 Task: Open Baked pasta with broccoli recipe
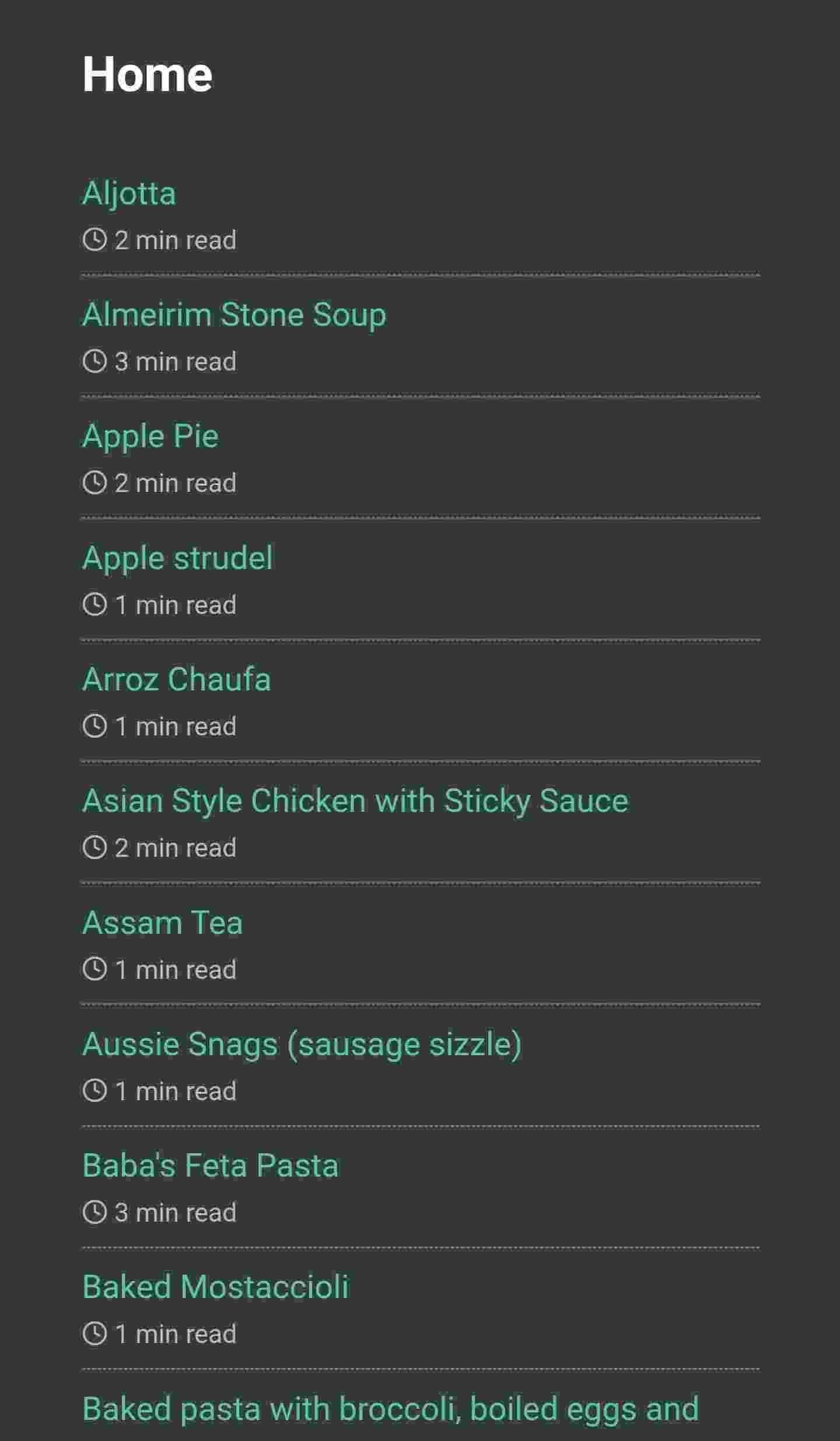(390, 1408)
